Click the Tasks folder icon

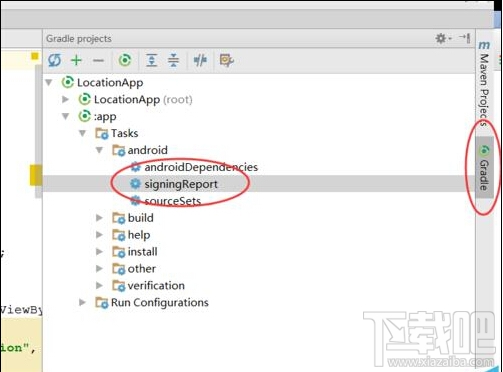point(102,134)
